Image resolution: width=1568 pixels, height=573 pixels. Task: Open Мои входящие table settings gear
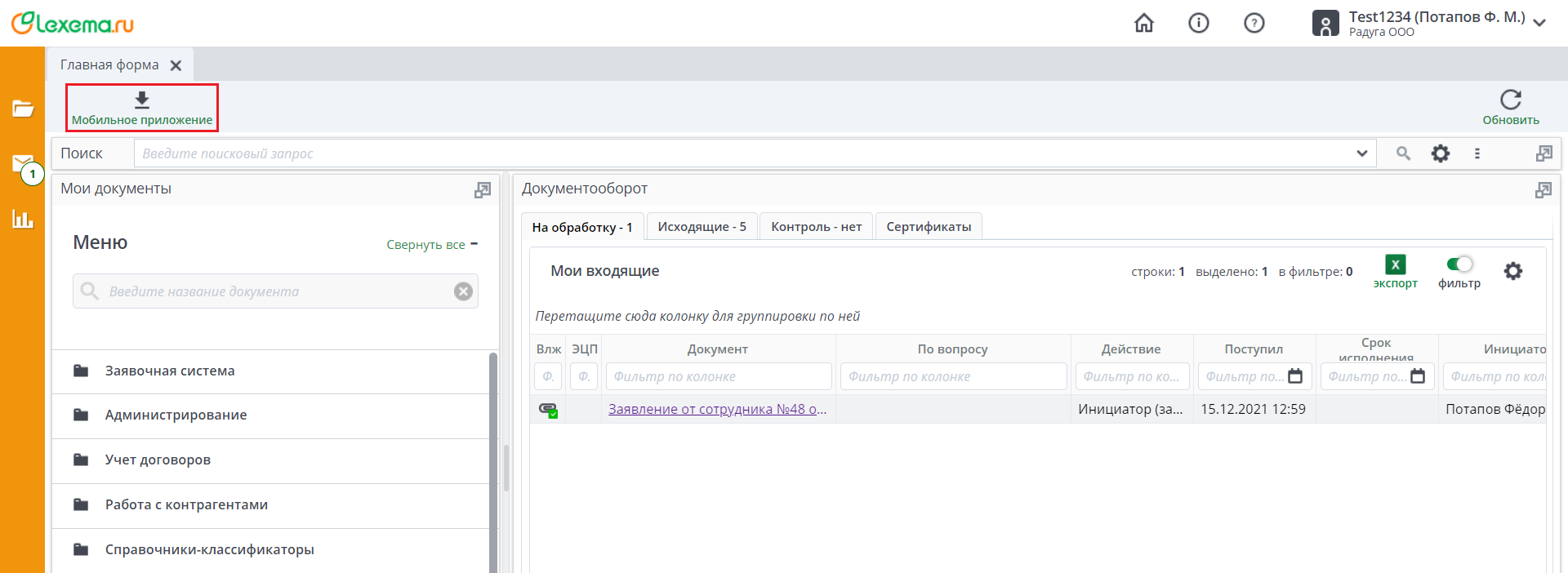[x=1512, y=271]
